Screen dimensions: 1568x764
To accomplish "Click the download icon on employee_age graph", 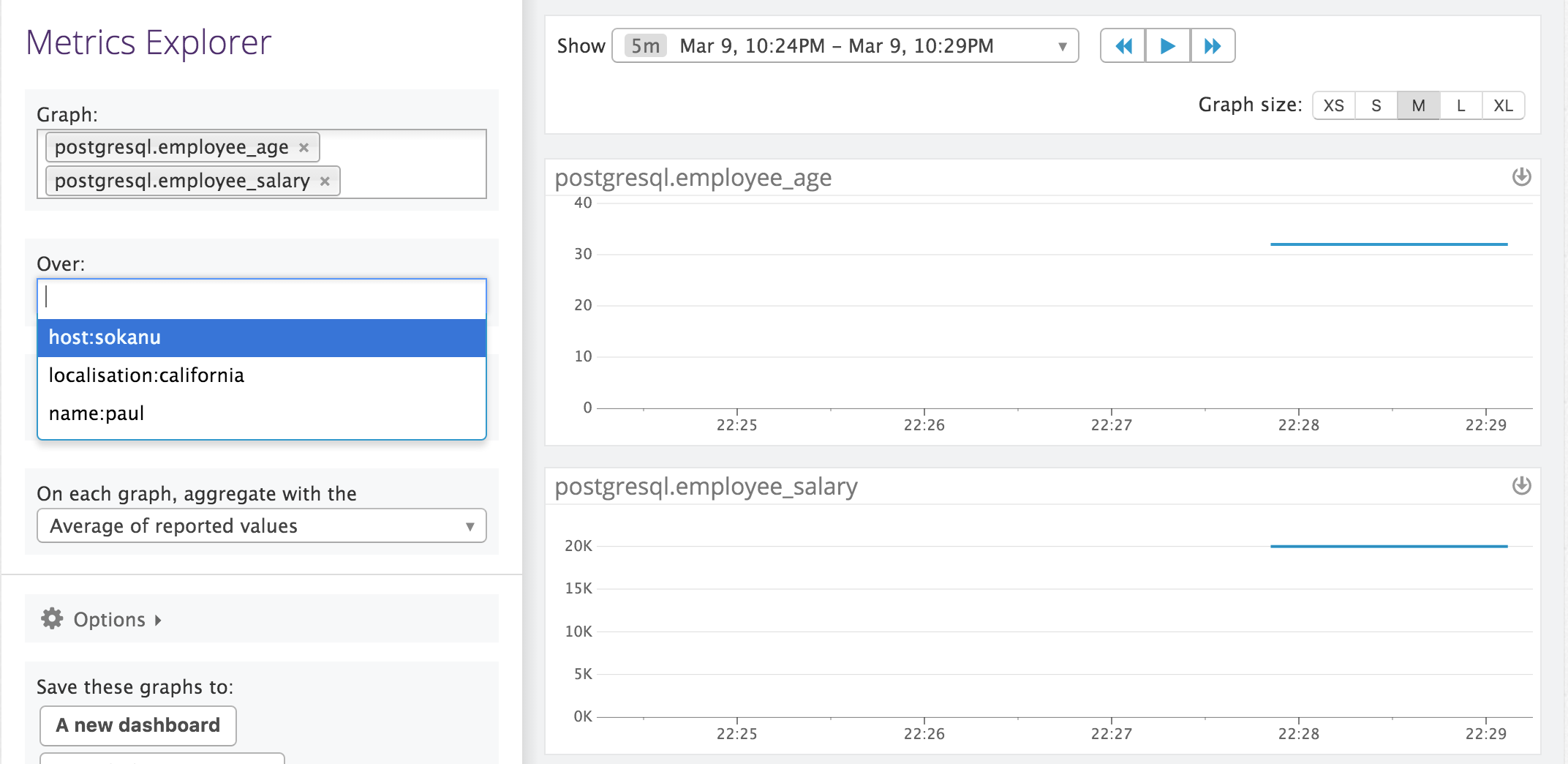I will (x=1522, y=177).
